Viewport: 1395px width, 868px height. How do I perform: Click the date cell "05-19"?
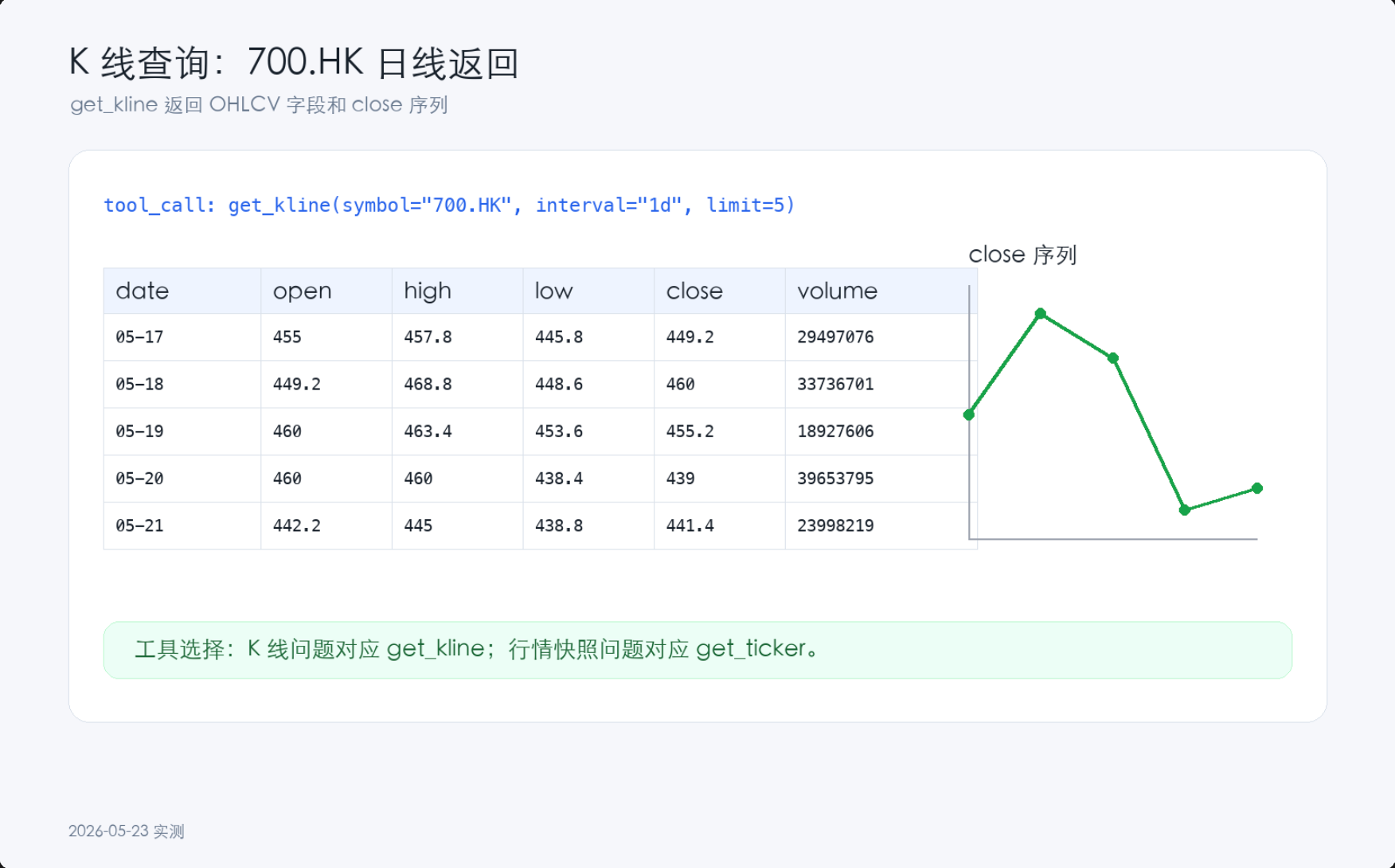[x=139, y=431]
